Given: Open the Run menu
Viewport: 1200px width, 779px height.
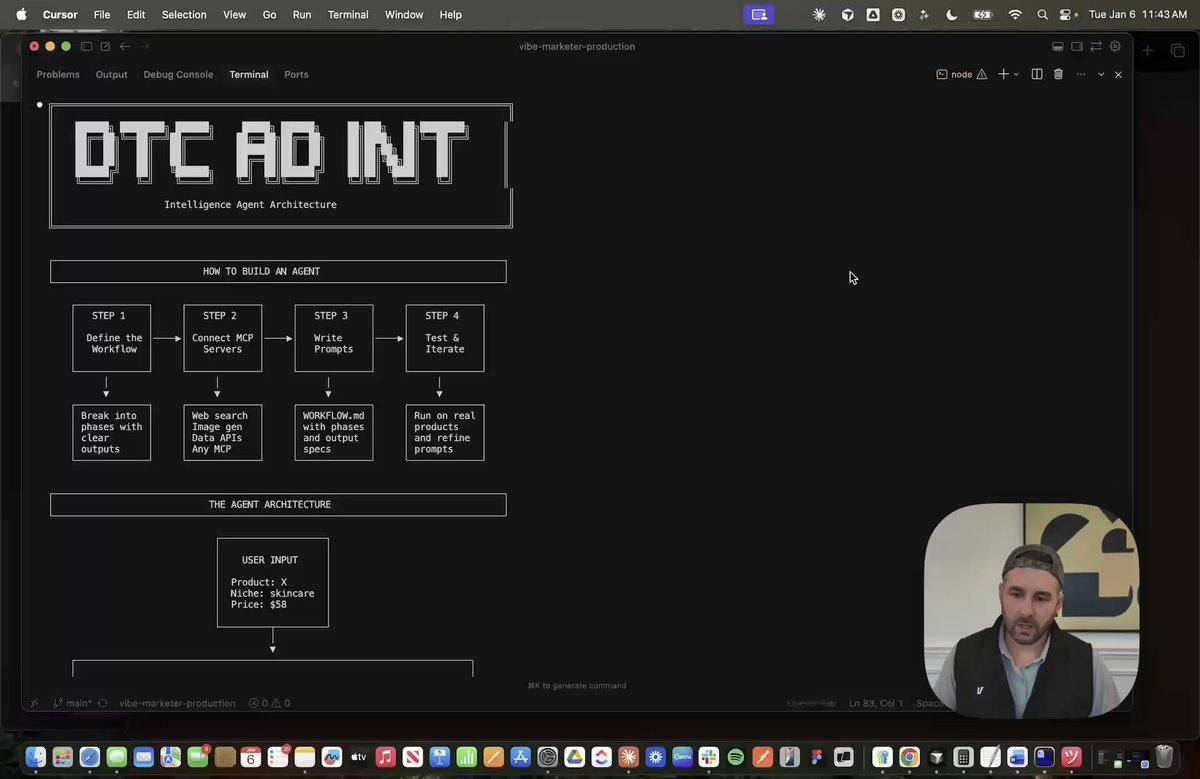Looking at the screenshot, I should pyautogui.click(x=302, y=14).
